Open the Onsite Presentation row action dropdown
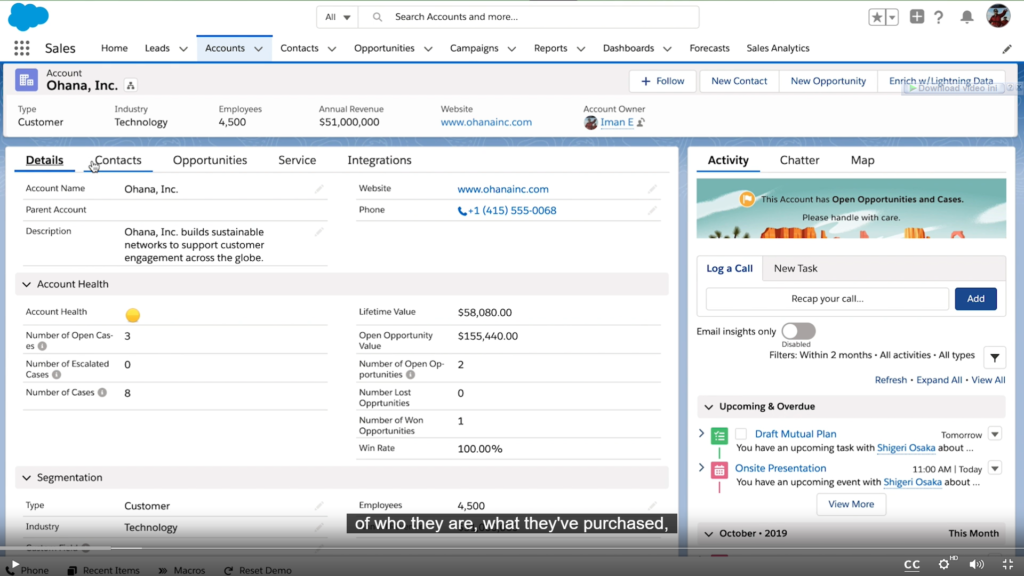Screen dimensions: 1024x576 994,467
